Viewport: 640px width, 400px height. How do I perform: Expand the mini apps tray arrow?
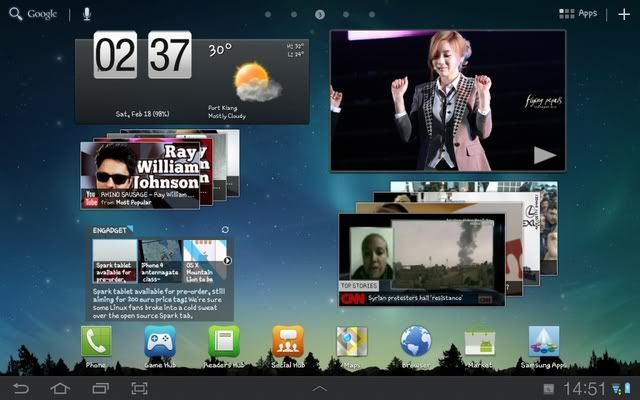tap(320, 387)
